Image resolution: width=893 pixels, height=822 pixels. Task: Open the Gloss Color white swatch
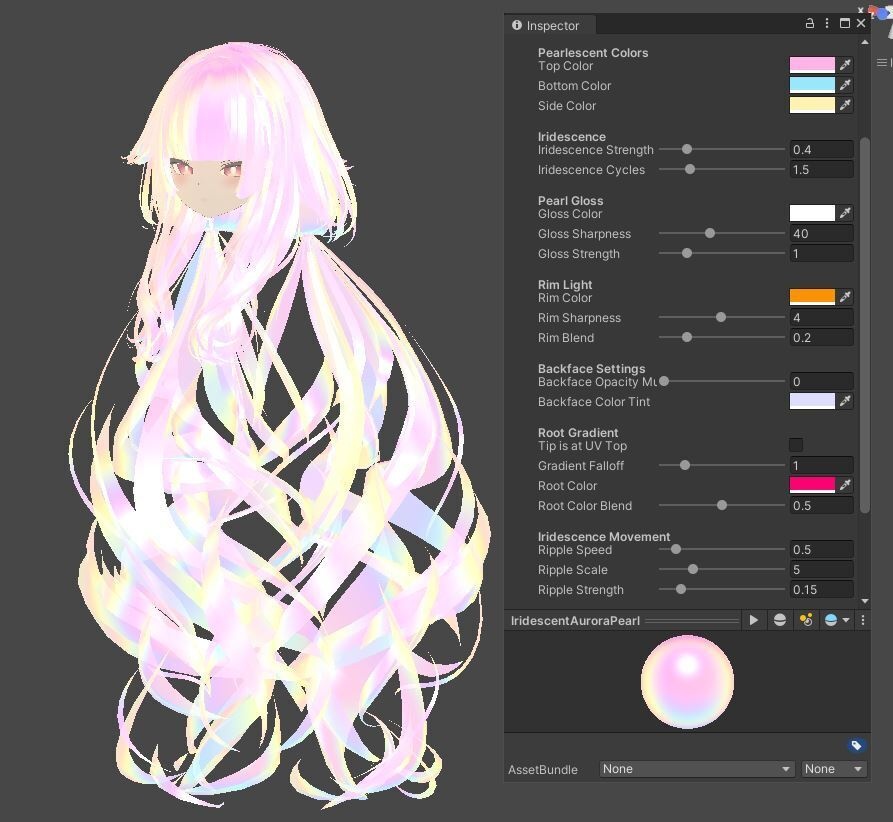point(812,213)
